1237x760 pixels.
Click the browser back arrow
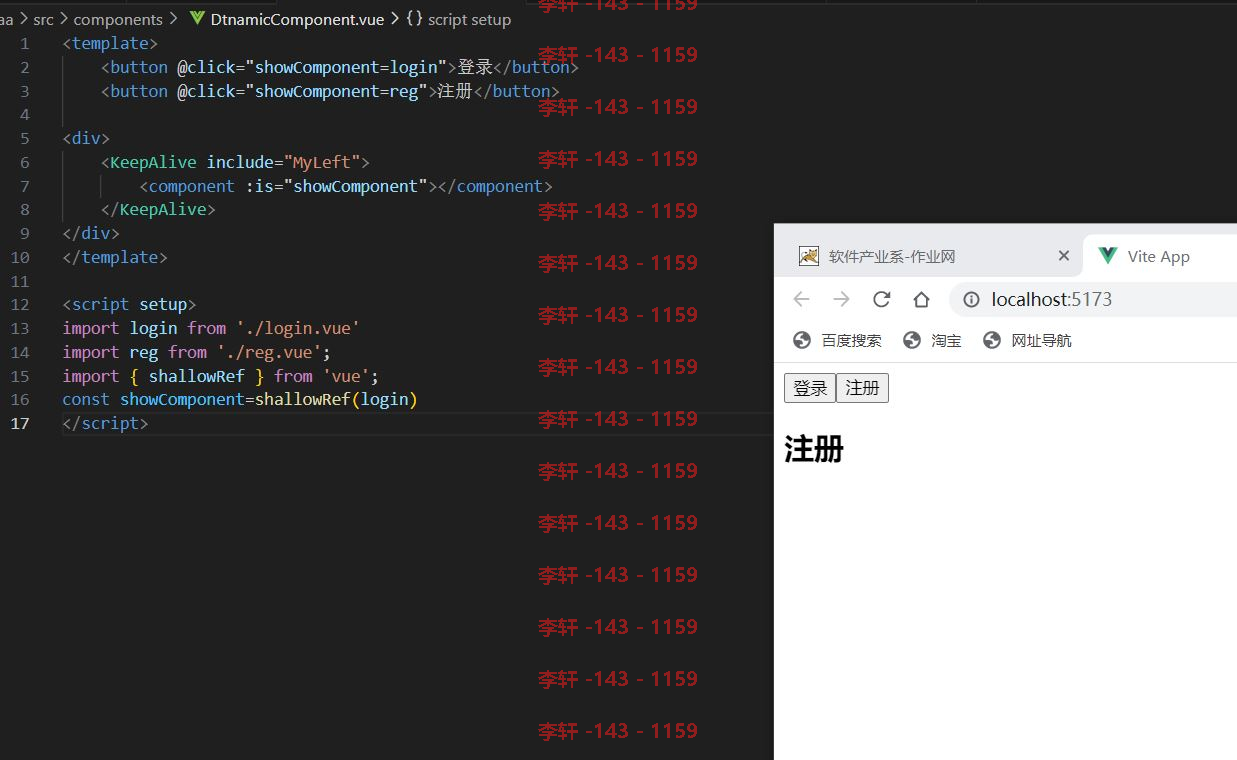coord(801,299)
